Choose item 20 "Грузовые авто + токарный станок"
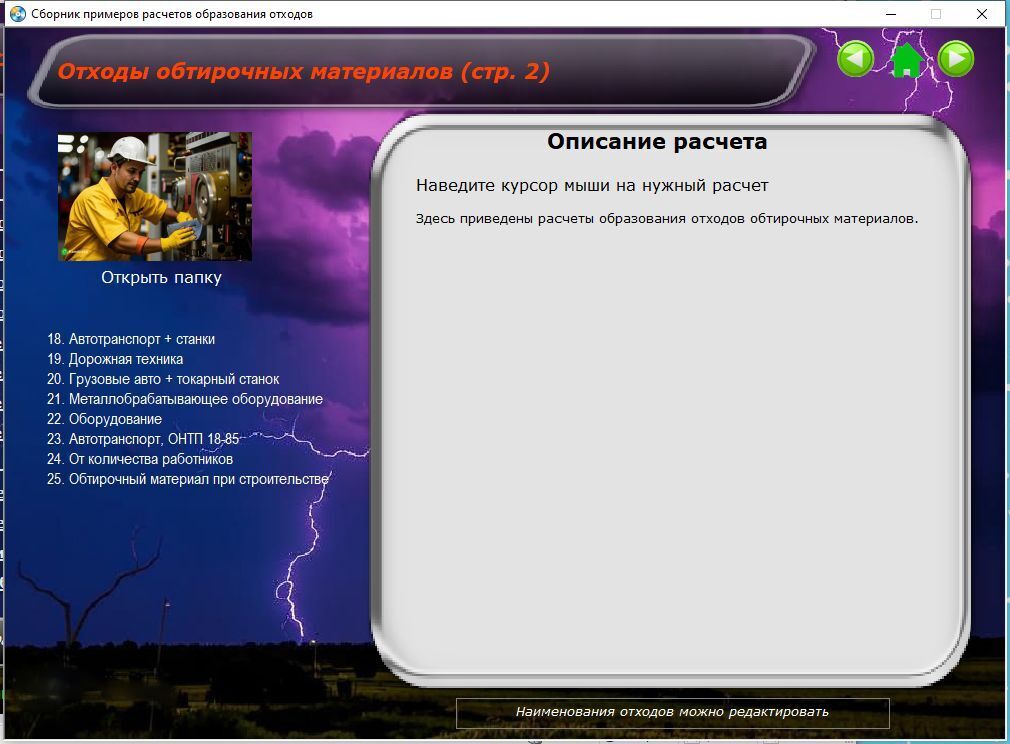 (x=163, y=379)
